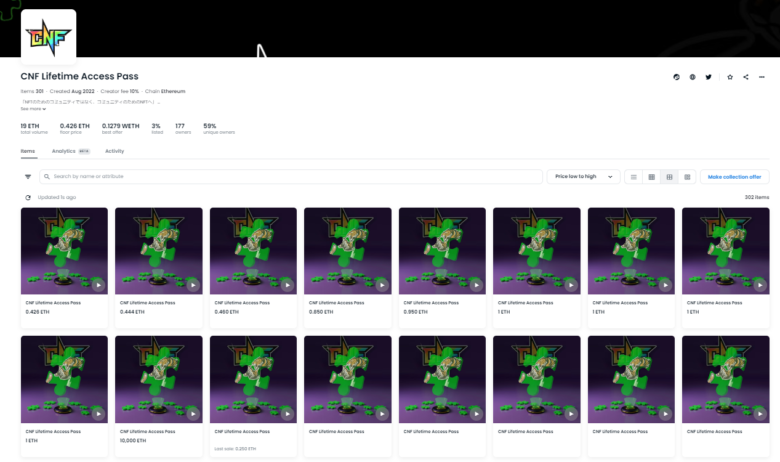
Task: Click the 0.444 ETH price text
Action: 132,312
